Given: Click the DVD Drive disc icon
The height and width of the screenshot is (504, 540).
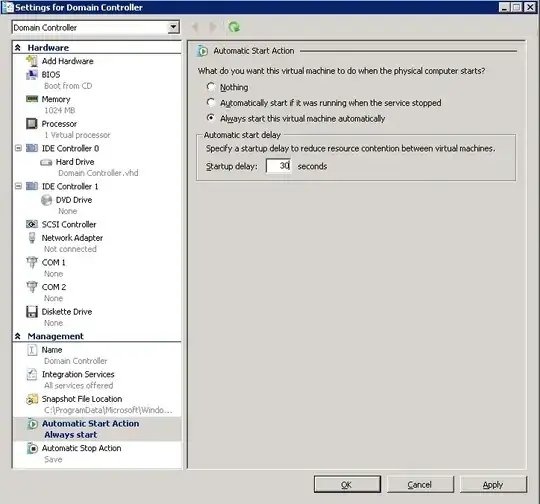Looking at the screenshot, I should tap(46, 200).
